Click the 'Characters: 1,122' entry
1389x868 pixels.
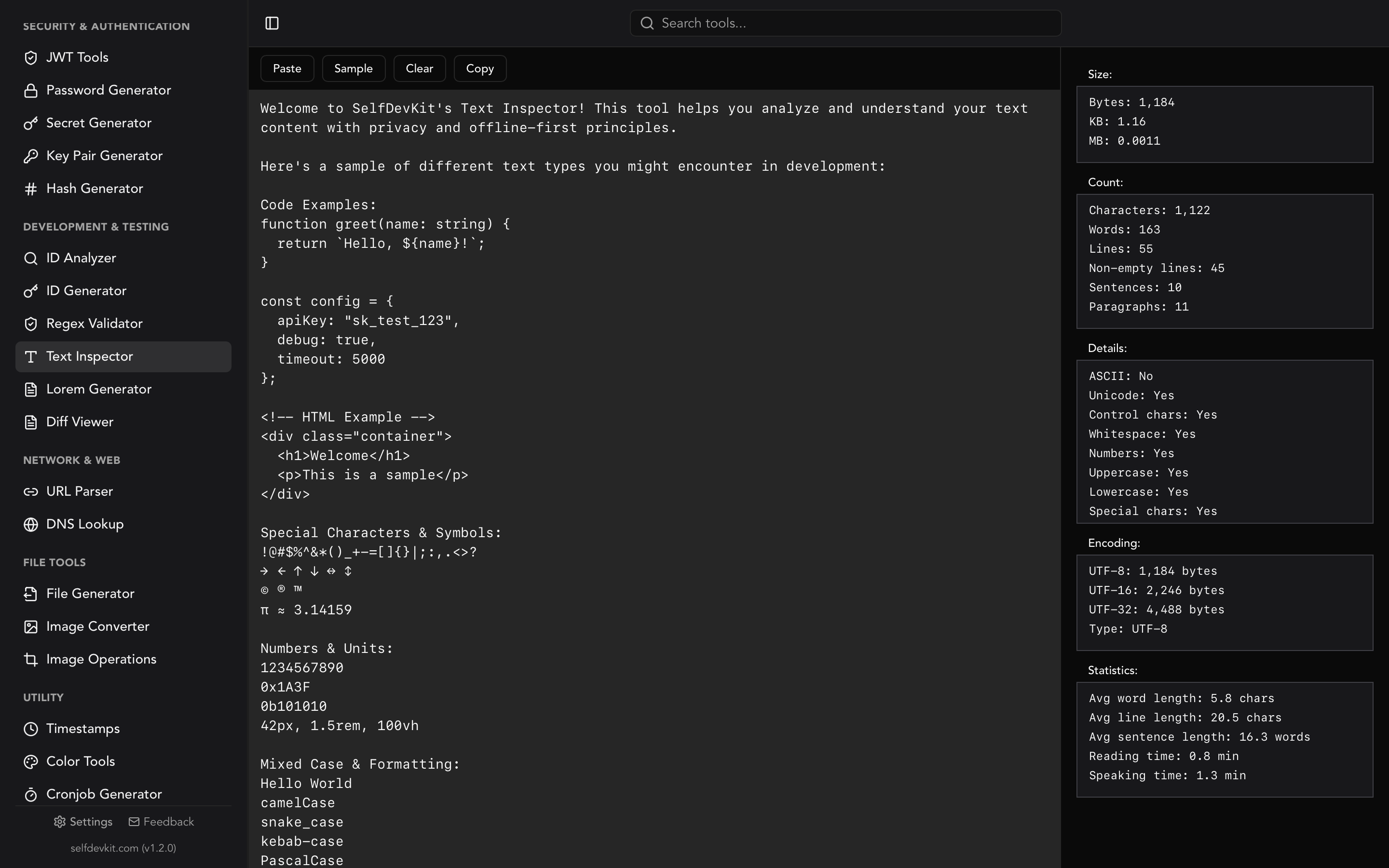[x=1150, y=210]
